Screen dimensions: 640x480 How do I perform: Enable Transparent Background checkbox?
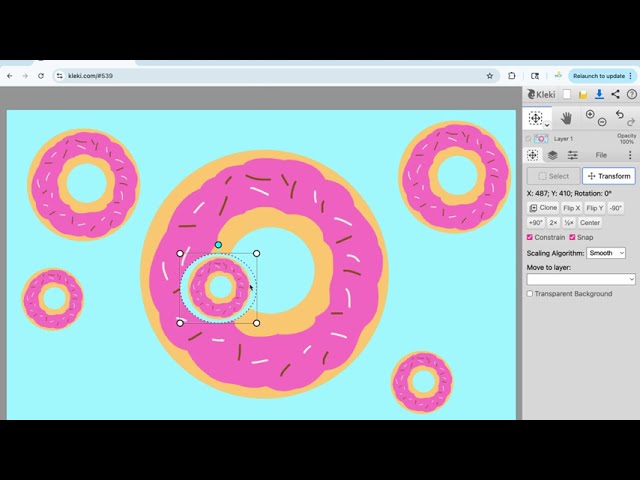530,293
